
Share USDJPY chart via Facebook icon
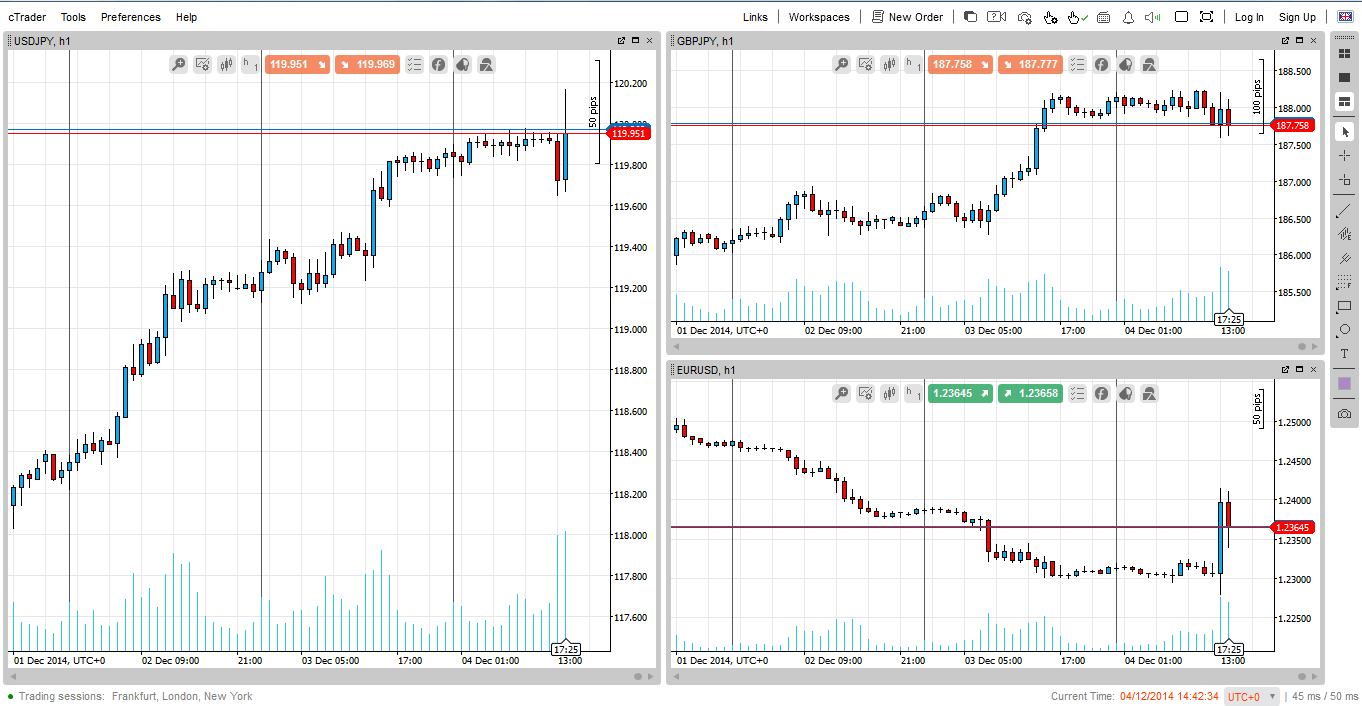click(438, 64)
